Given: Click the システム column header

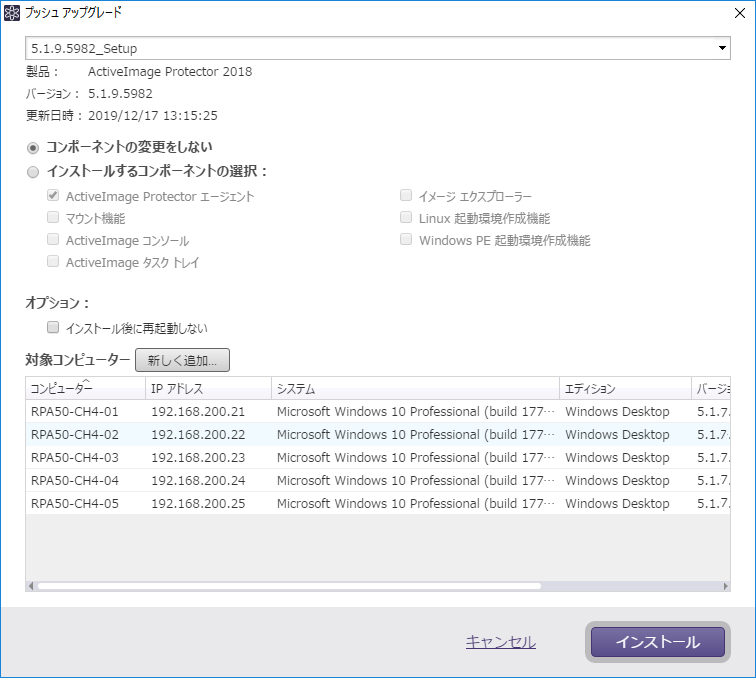Looking at the screenshot, I should (x=414, y=389).
